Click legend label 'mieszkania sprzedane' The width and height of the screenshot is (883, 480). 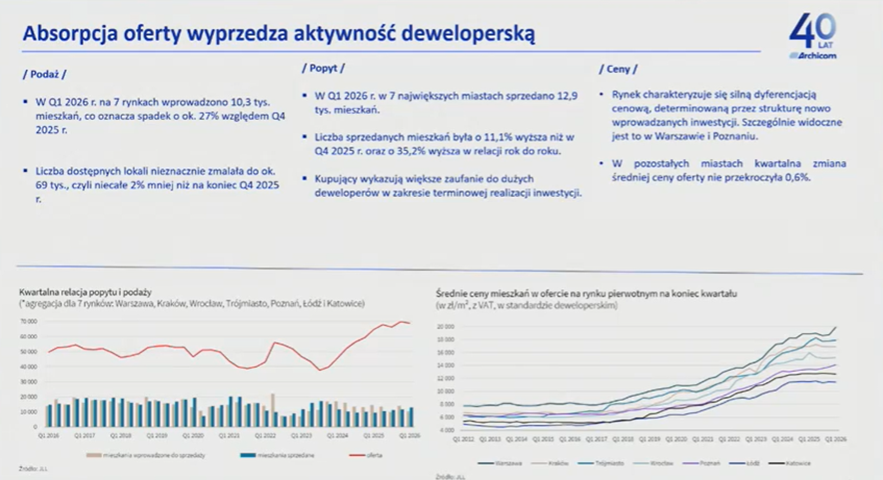point(286,455)
